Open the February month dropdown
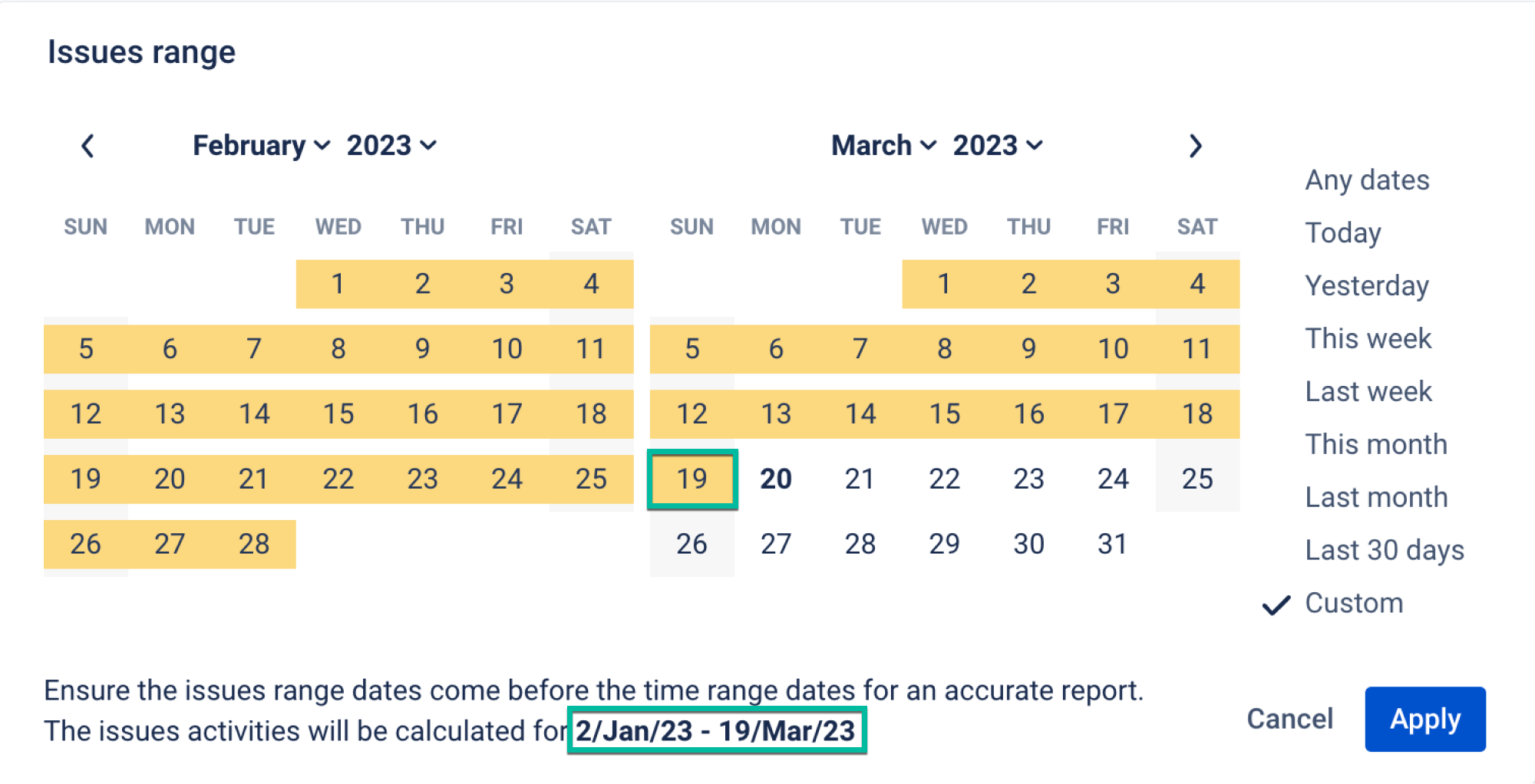 tap(261, 146)
